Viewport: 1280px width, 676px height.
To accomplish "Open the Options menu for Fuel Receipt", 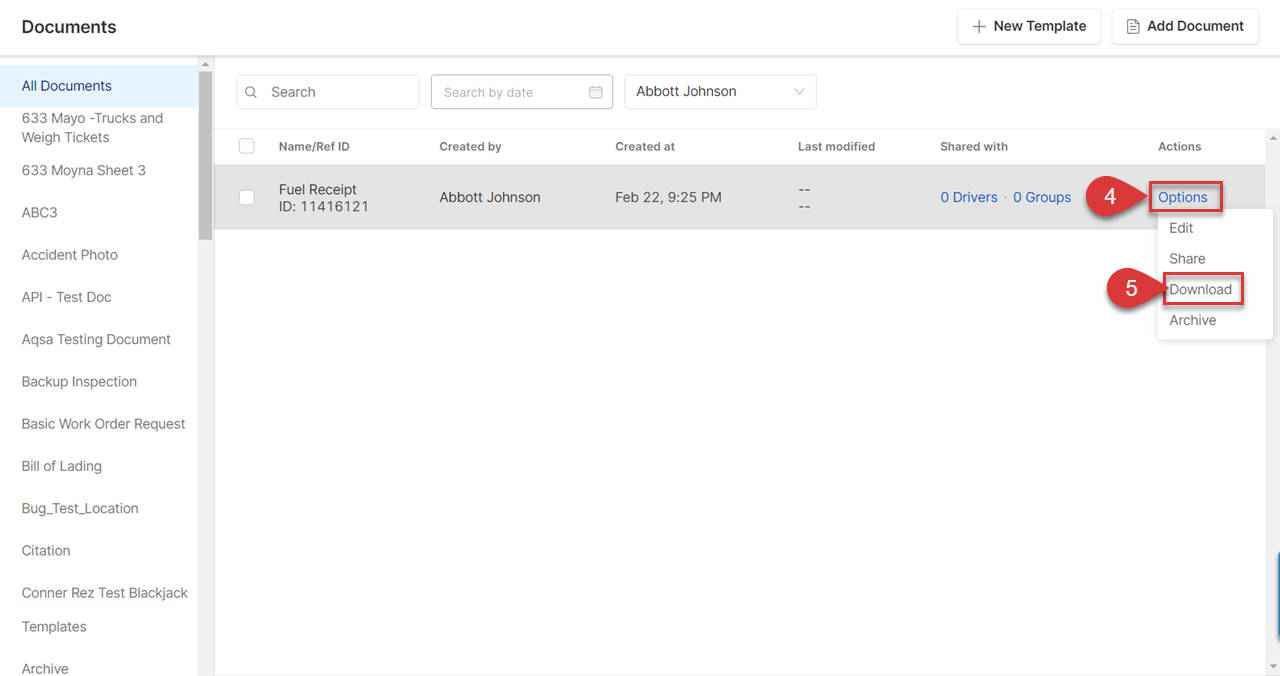I will pyautogui.click(x=1183, y=197).
